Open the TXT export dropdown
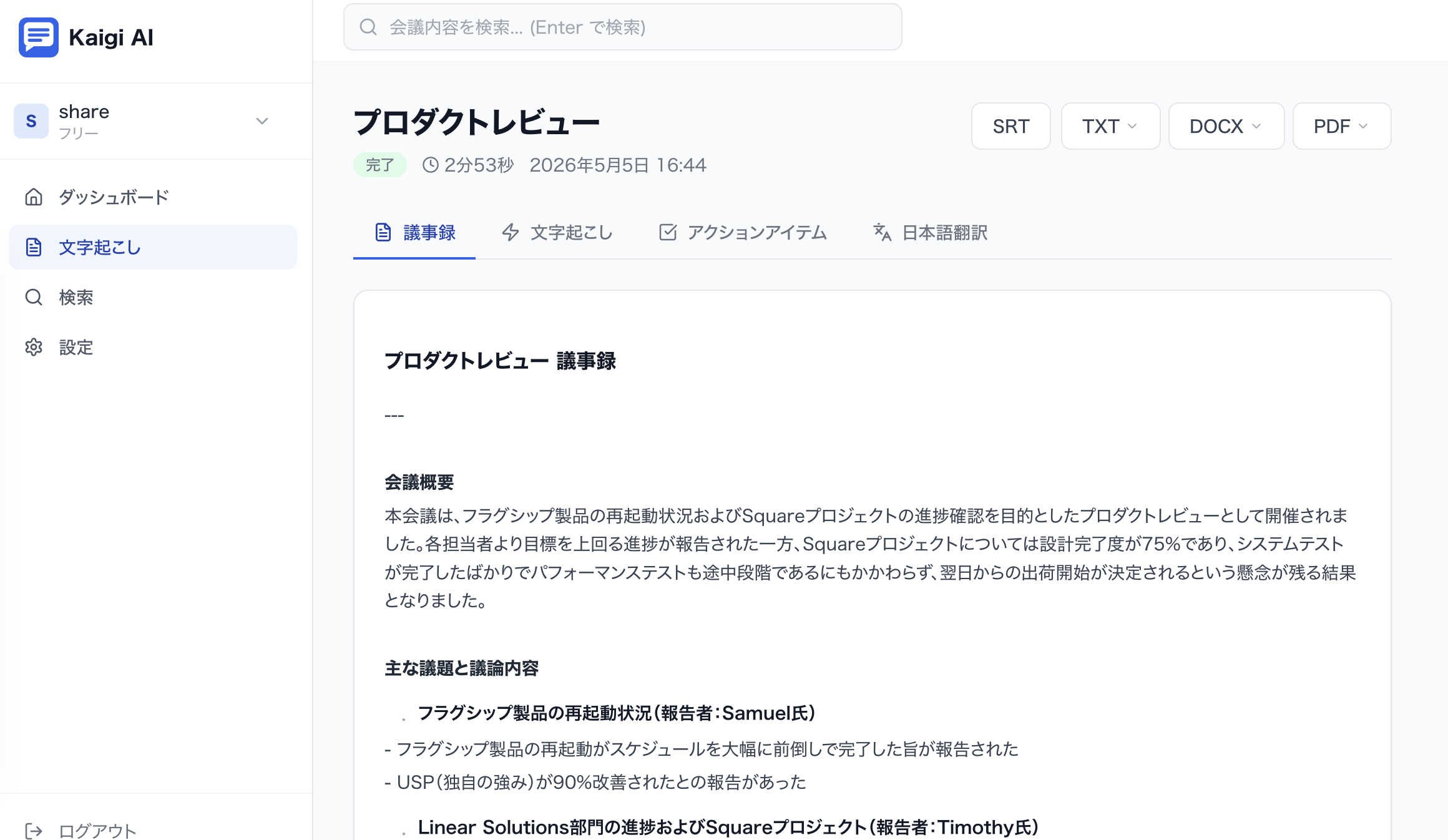 point(1110,126)
